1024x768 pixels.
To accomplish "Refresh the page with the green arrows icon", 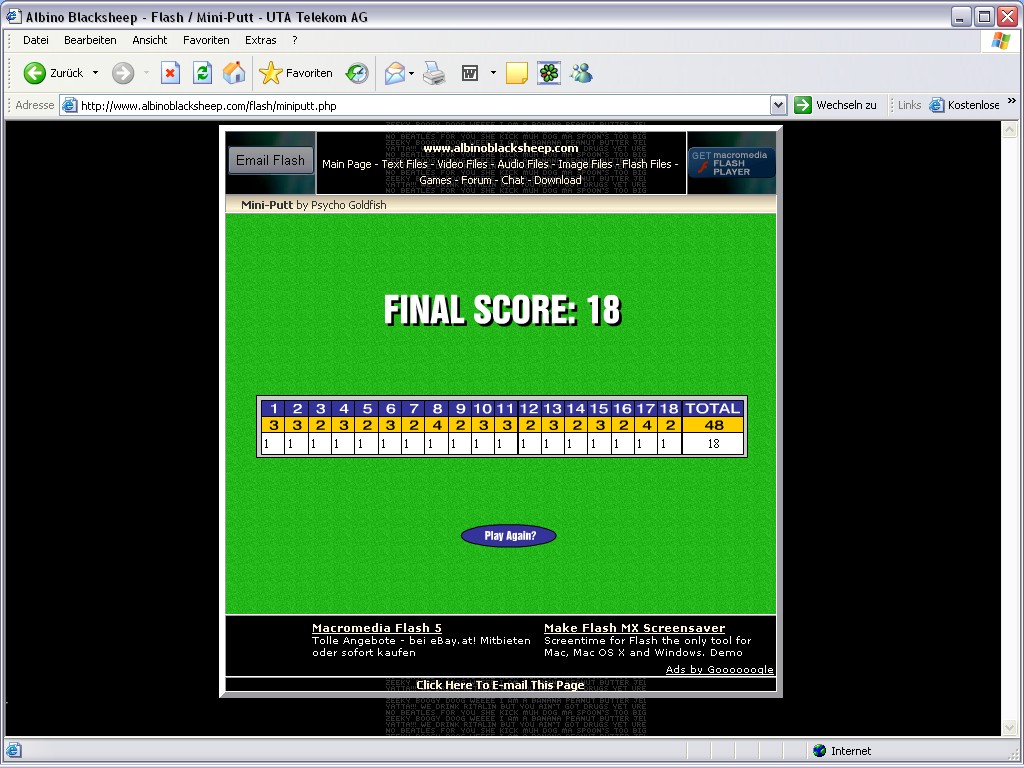I will (x=202, y=73).
